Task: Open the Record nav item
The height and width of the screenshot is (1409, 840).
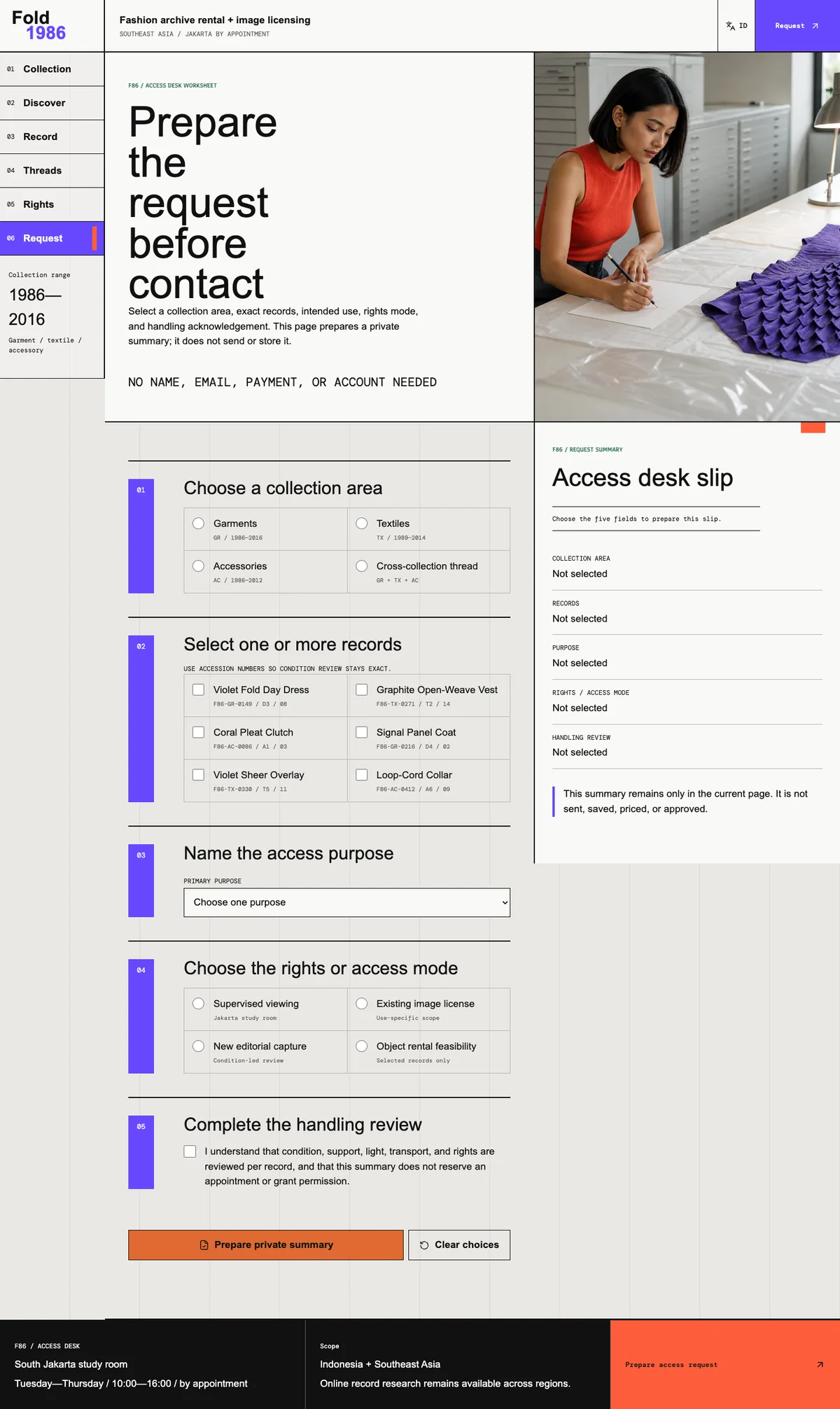Action: click(x=52, y=137)
